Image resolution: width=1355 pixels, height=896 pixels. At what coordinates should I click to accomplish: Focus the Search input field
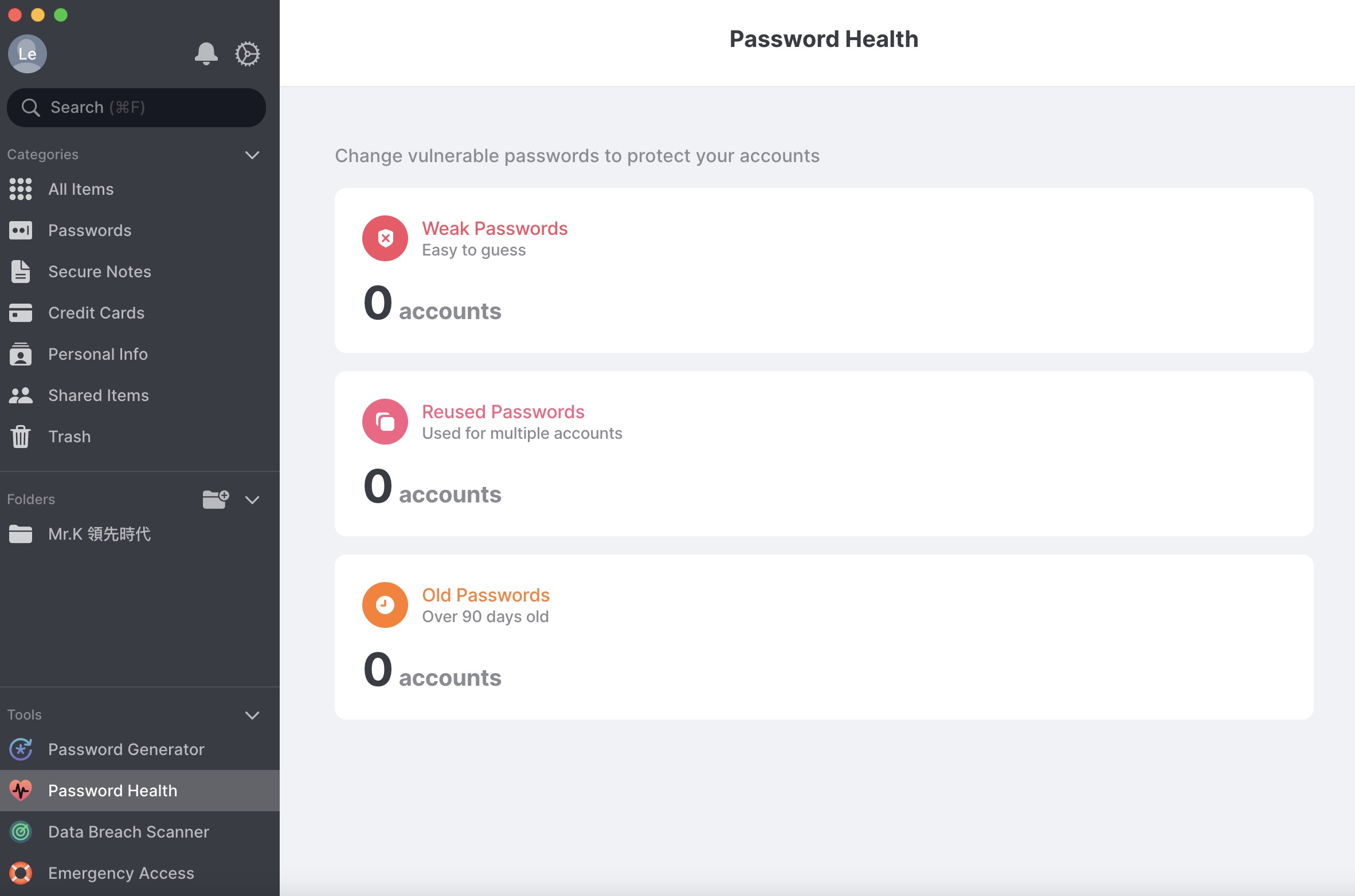point(136,108)
